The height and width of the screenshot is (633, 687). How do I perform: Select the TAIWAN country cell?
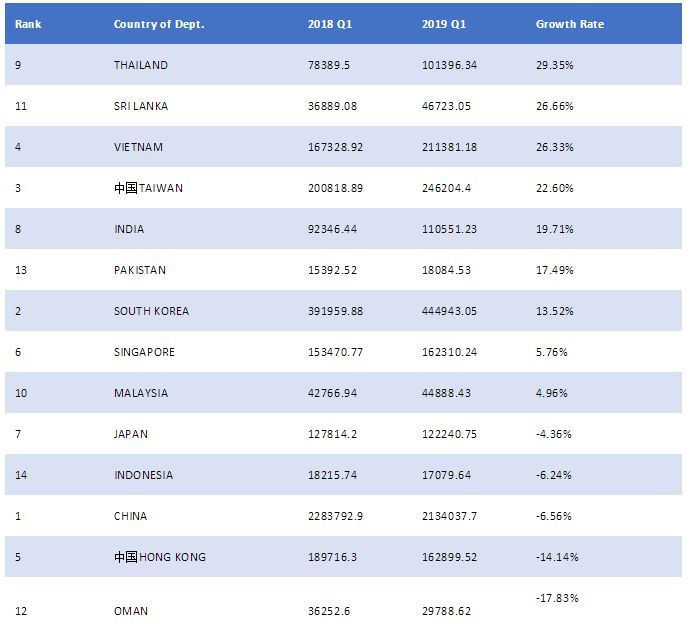149,188
